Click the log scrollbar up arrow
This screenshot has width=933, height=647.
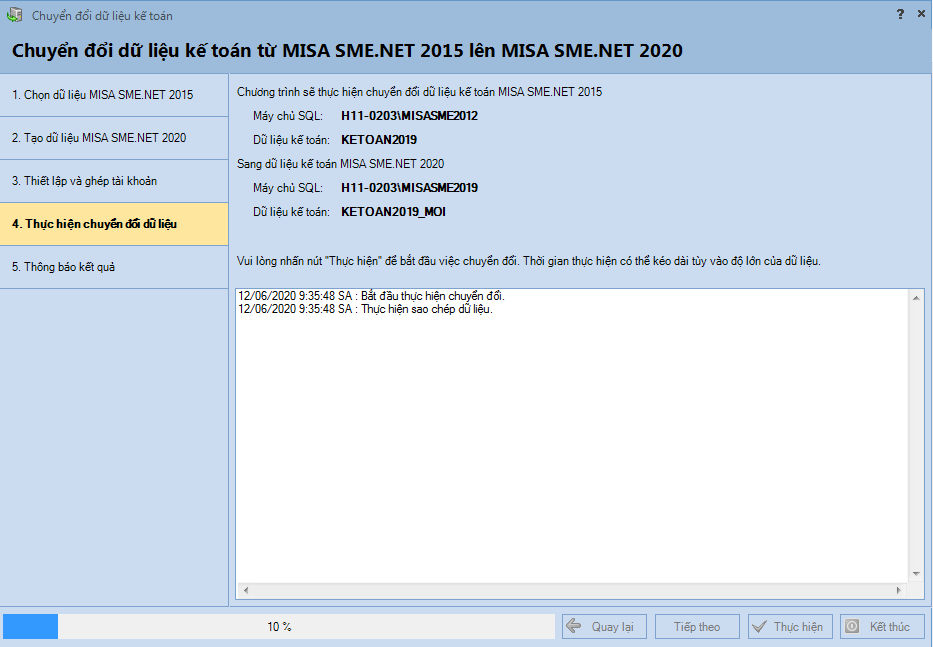click(x=916, y=298)
